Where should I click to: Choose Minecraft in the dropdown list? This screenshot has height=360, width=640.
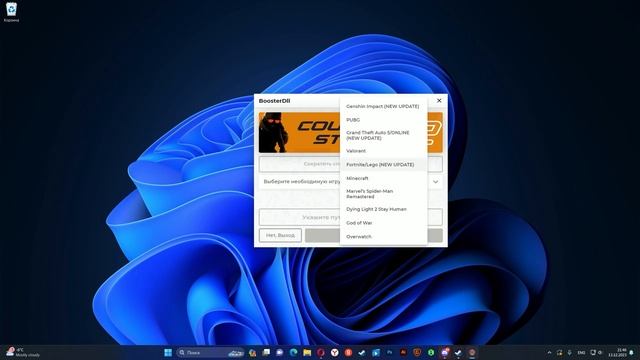(x=383, y=178)
